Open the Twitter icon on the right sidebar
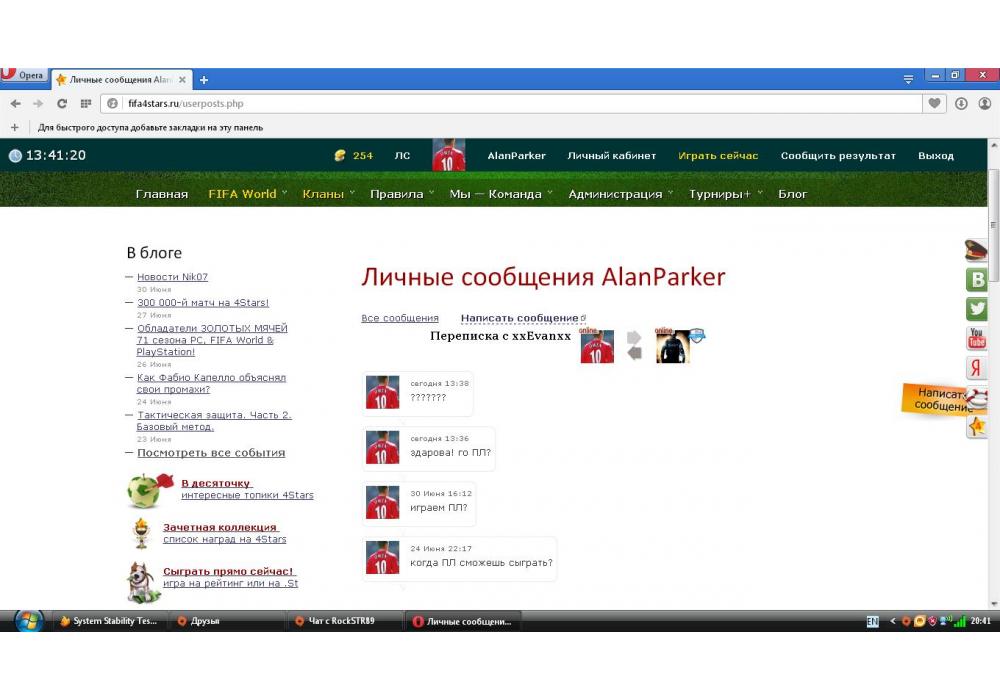Image resolution: width=1000 pixels, height=700 pixels. [x=976, y=309]
